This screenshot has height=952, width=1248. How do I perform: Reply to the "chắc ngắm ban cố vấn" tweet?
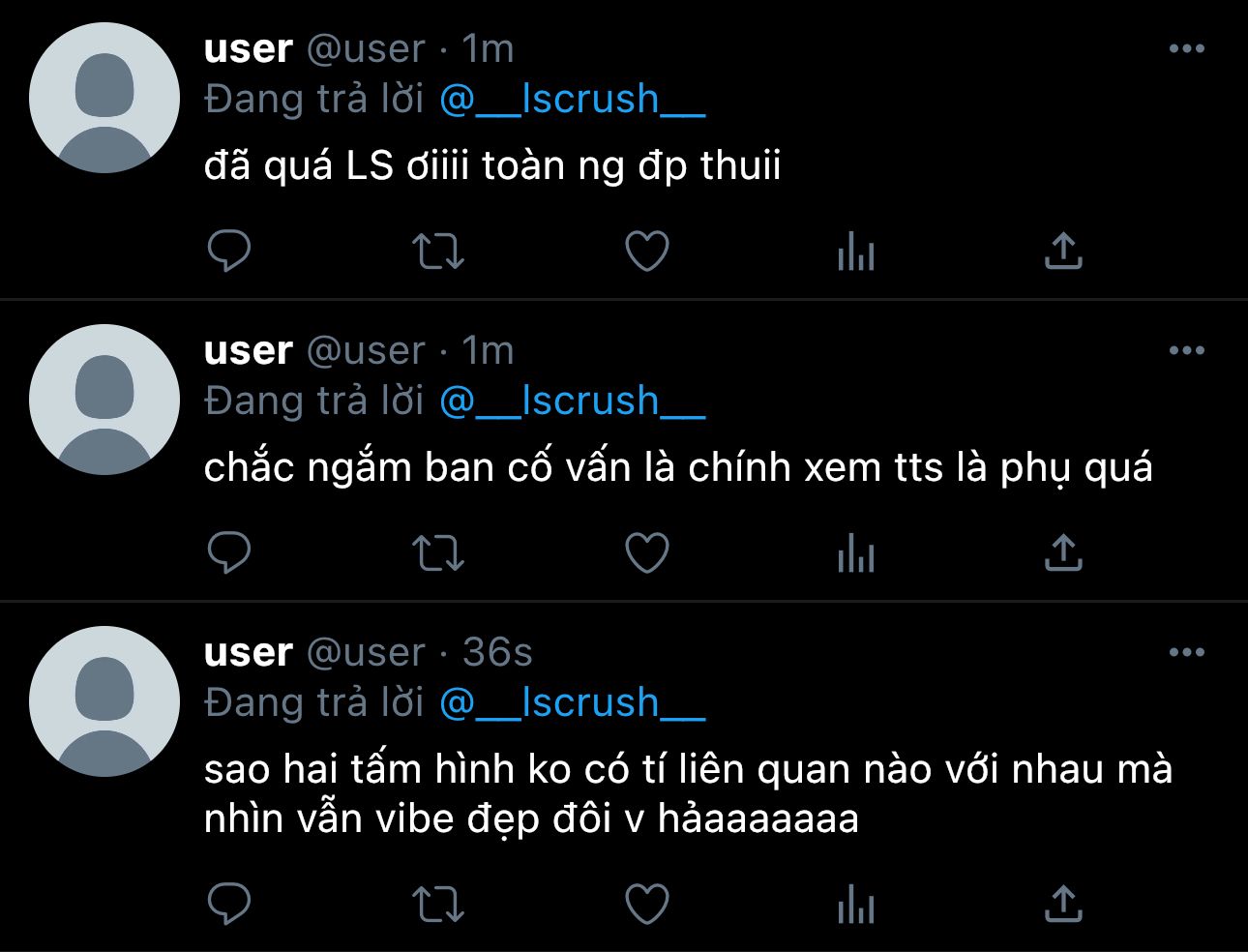229,553
